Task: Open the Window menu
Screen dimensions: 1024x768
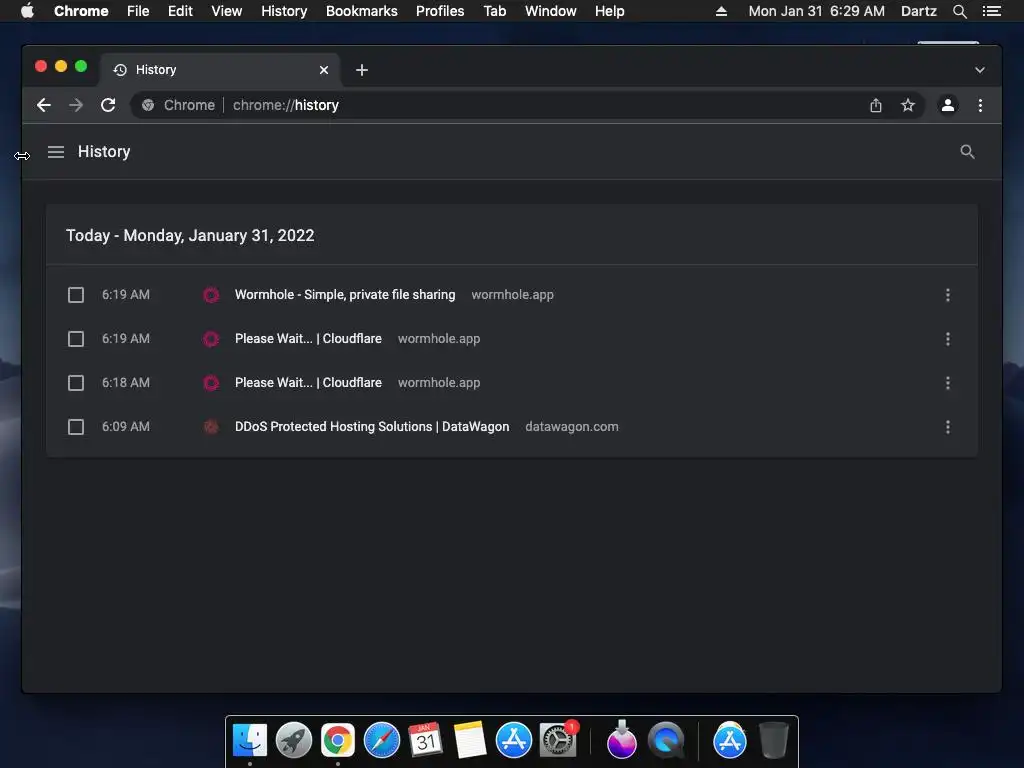Action: point(551,11)
